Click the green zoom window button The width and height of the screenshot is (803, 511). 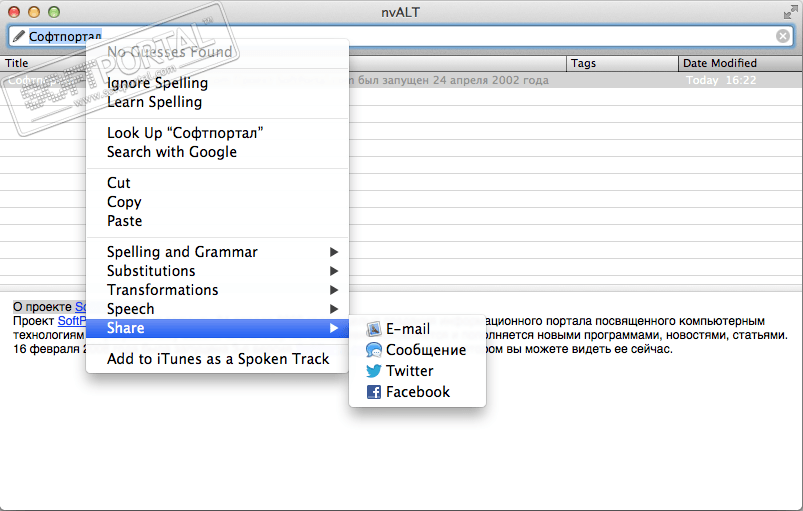point(54,11)
